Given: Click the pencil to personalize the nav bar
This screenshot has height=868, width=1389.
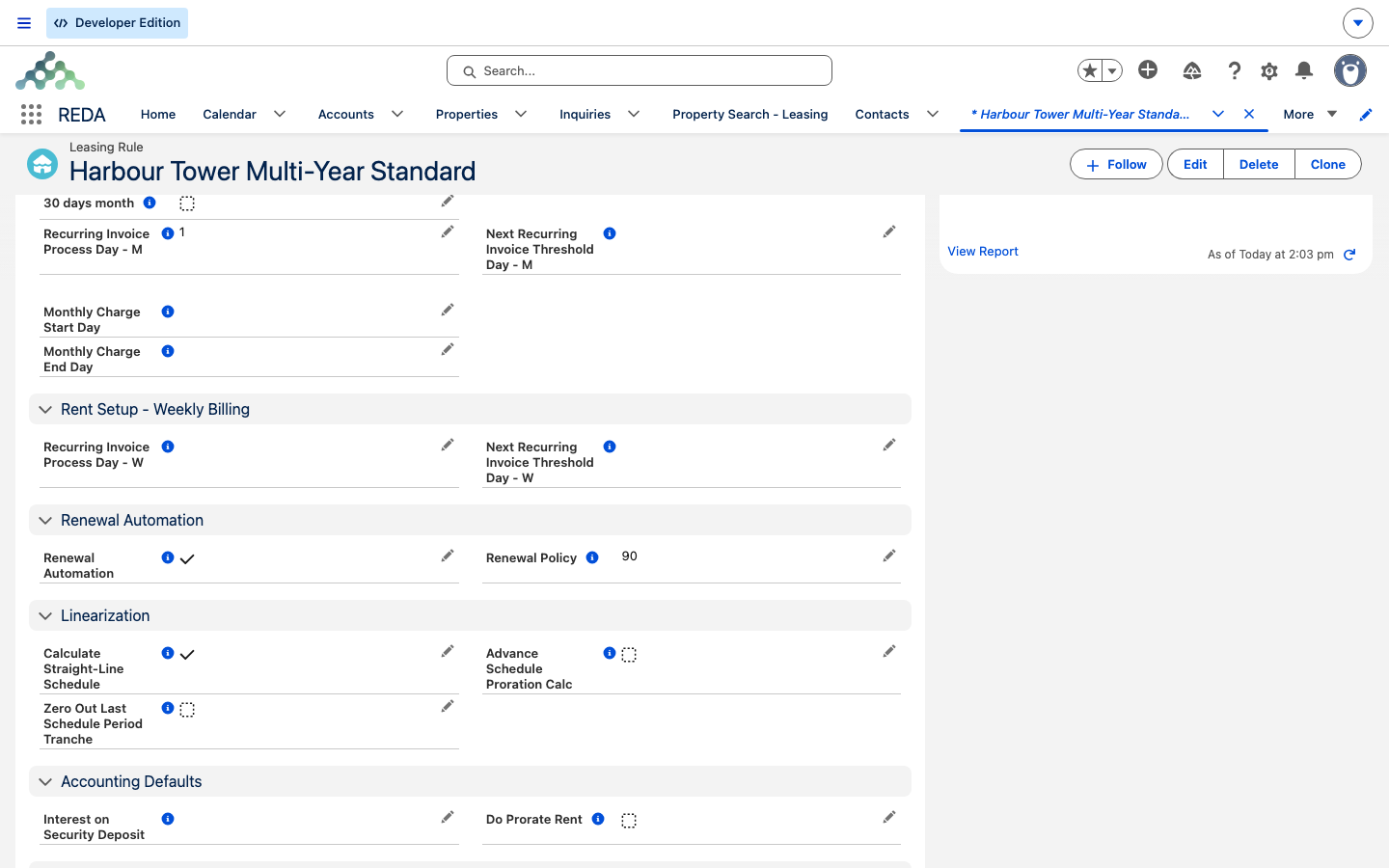Looking at the screenshot, I should coord(1366,115).
